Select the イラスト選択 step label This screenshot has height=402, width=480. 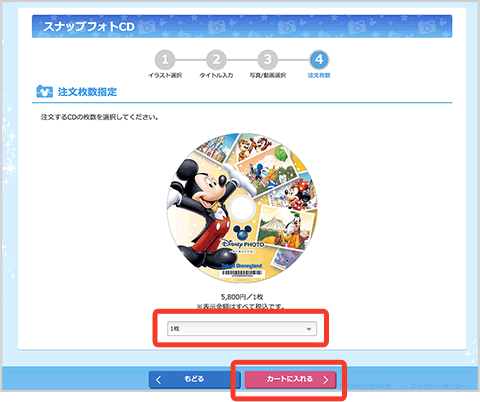pos(165,75)
